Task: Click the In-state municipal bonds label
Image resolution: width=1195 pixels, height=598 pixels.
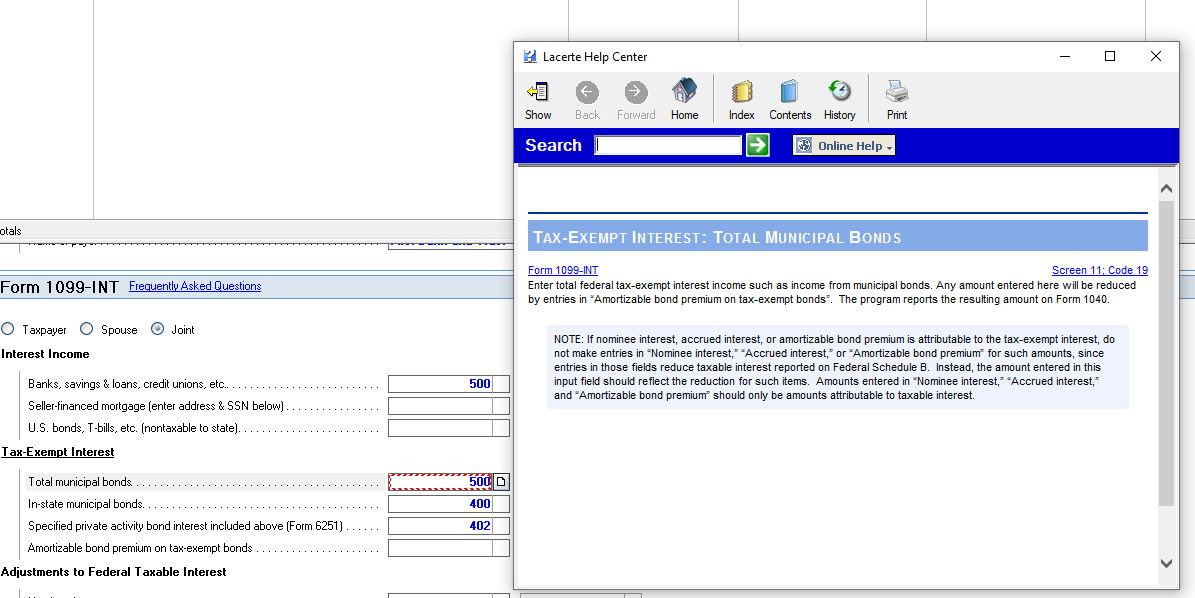Action: coord(85,504)
